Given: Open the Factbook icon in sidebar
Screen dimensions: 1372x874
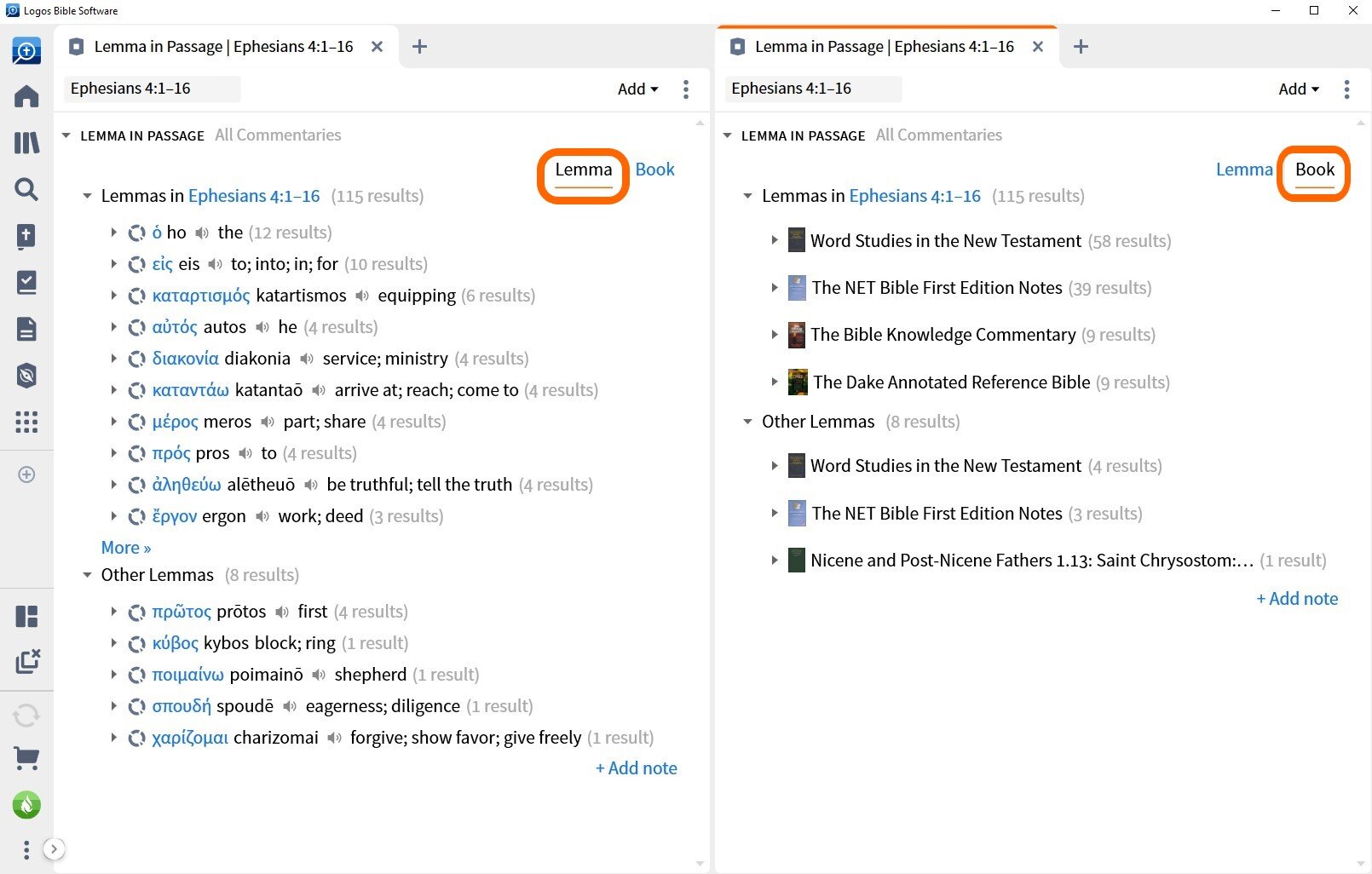Looking at the screenshot, I should point(26,236).
